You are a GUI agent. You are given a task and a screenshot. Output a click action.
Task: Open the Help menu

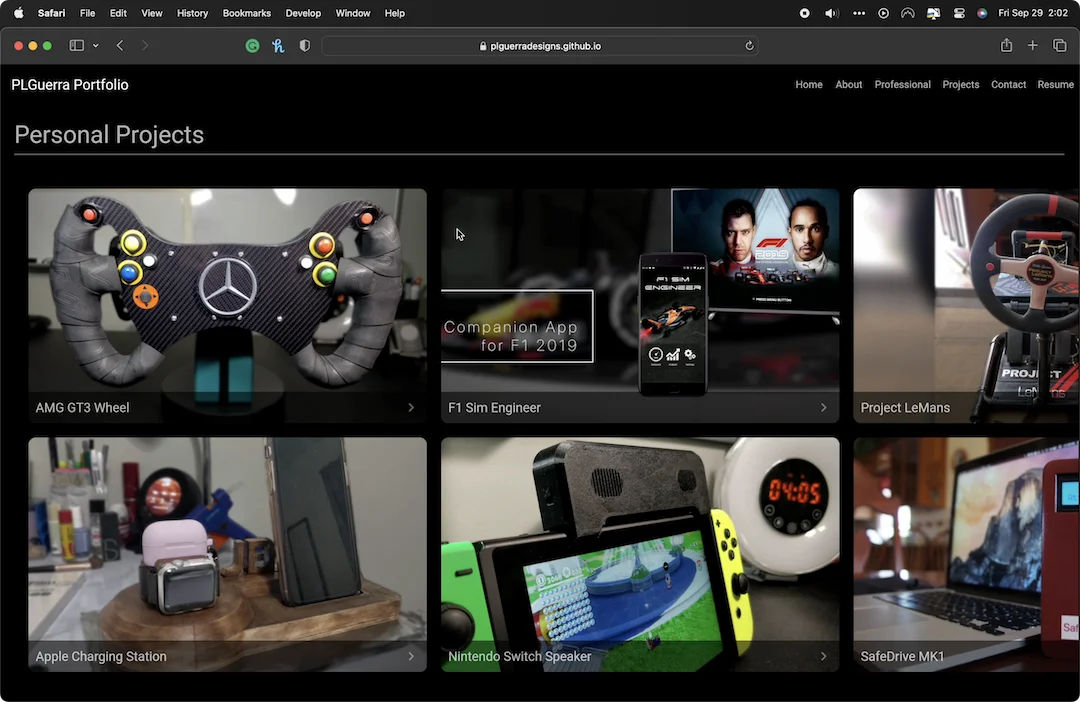395,13
